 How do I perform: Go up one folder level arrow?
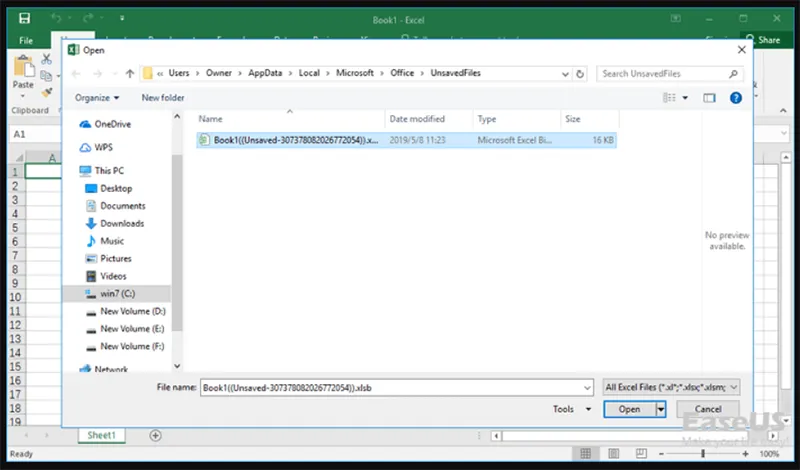[130, 73]
